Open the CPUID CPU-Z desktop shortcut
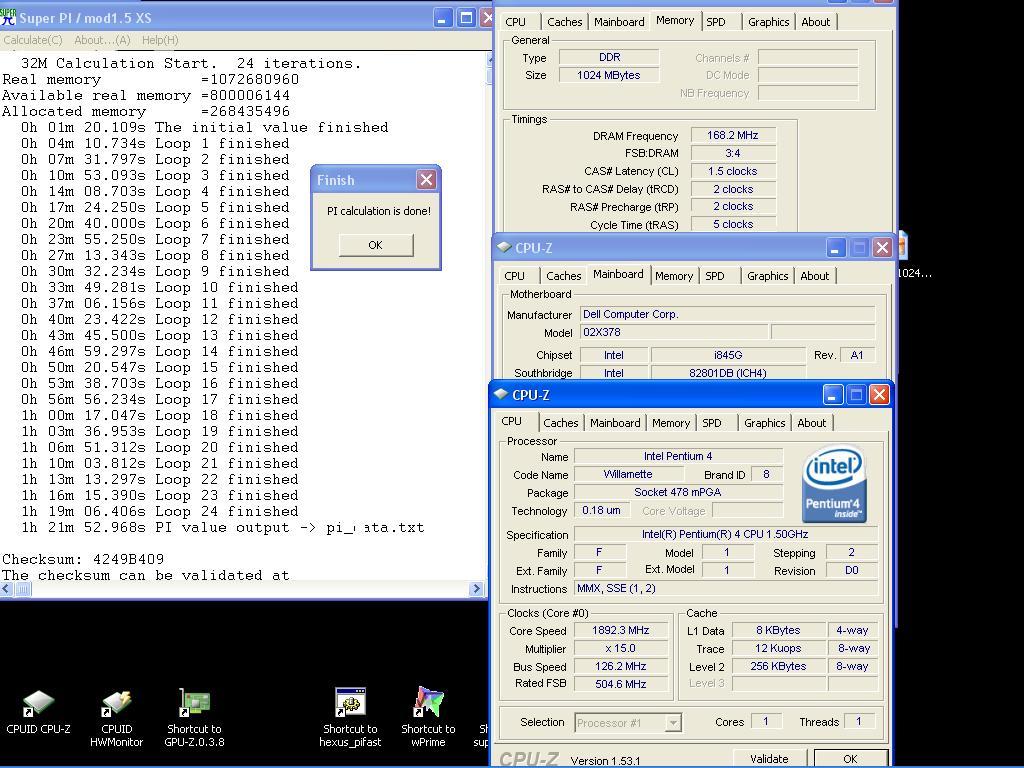Screen dimensions: 1024x768 (x=38, y=712)
